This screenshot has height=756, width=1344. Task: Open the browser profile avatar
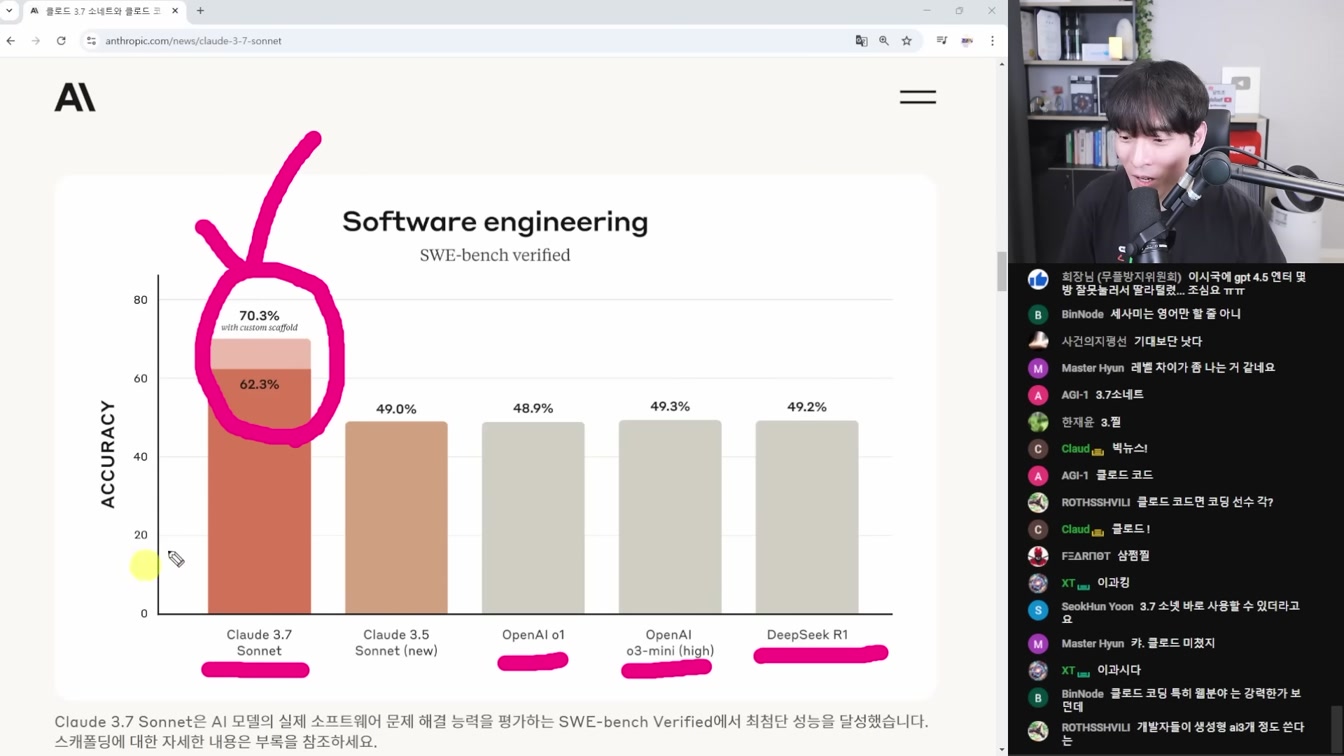tap(967, 41)
